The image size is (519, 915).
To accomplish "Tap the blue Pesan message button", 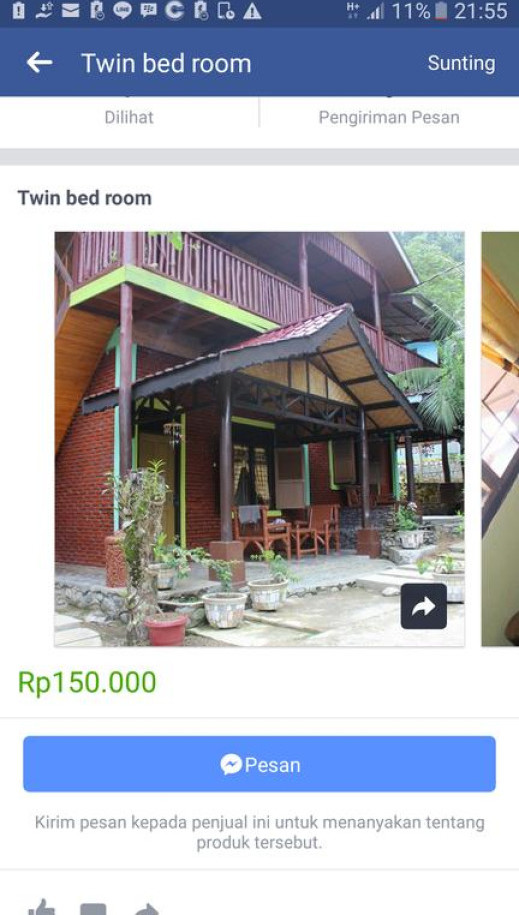I will tap(260, 764).
